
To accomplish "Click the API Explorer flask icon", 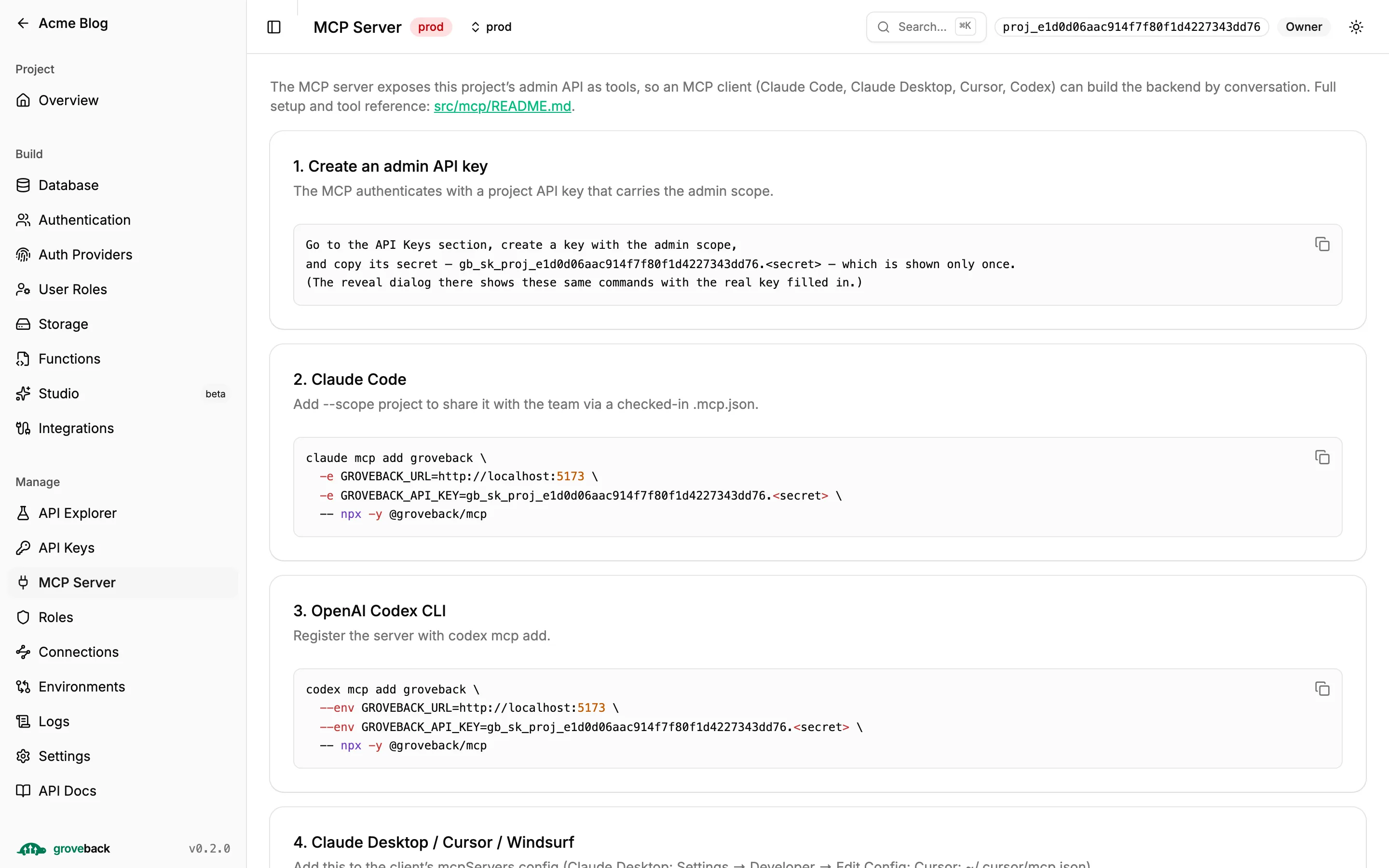I will point(23,513).
